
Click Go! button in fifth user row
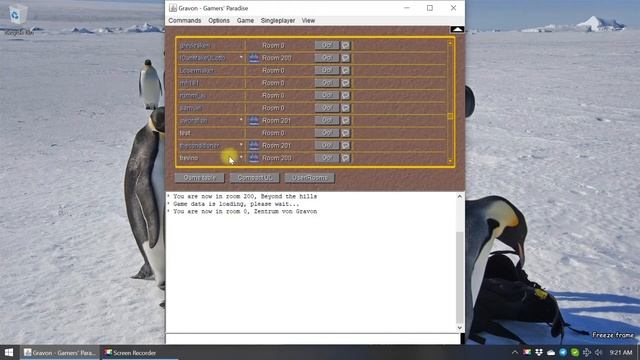[x=327, y=96]
